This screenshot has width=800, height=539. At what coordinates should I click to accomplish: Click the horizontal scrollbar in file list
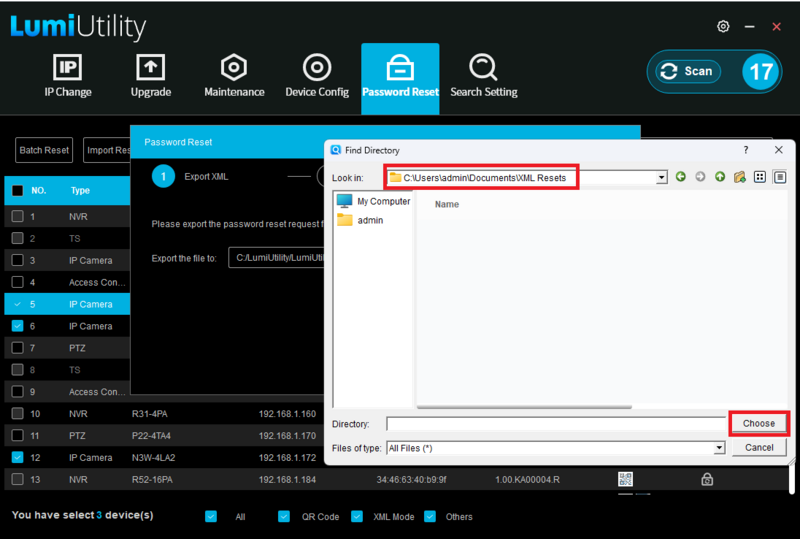click(524, 407)
